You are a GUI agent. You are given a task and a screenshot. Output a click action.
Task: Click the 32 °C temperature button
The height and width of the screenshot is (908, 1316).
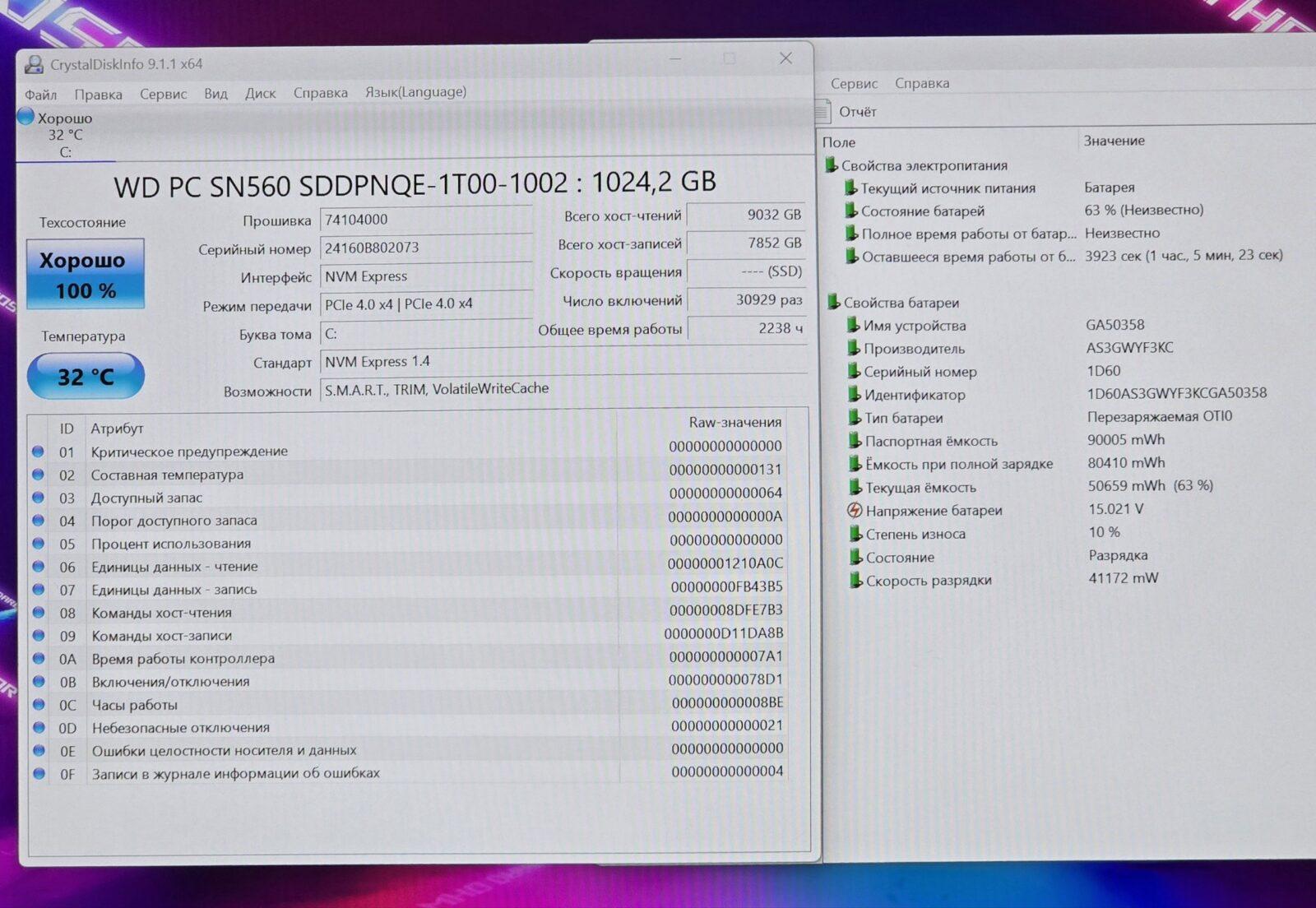86,376
